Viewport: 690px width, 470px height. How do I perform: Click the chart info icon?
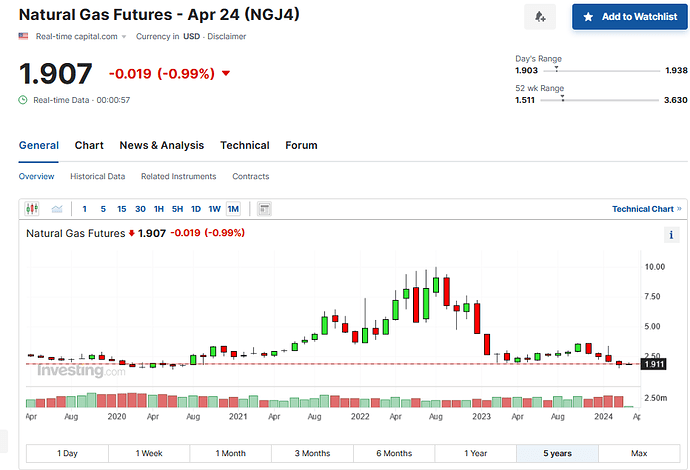click(x=671, y=235)
